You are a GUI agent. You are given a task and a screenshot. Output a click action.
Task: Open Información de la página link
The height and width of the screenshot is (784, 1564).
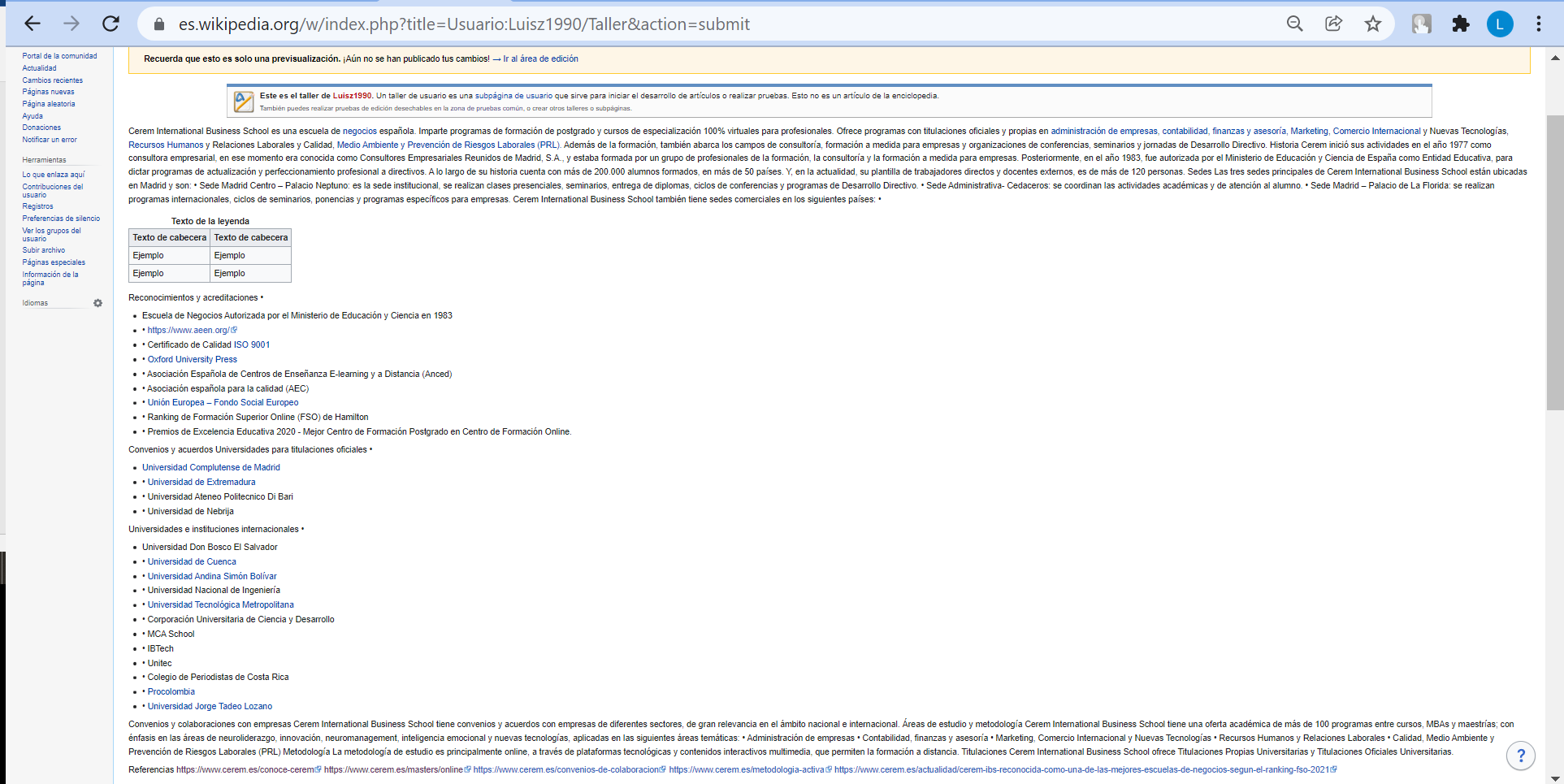click(x=50, y=278)
